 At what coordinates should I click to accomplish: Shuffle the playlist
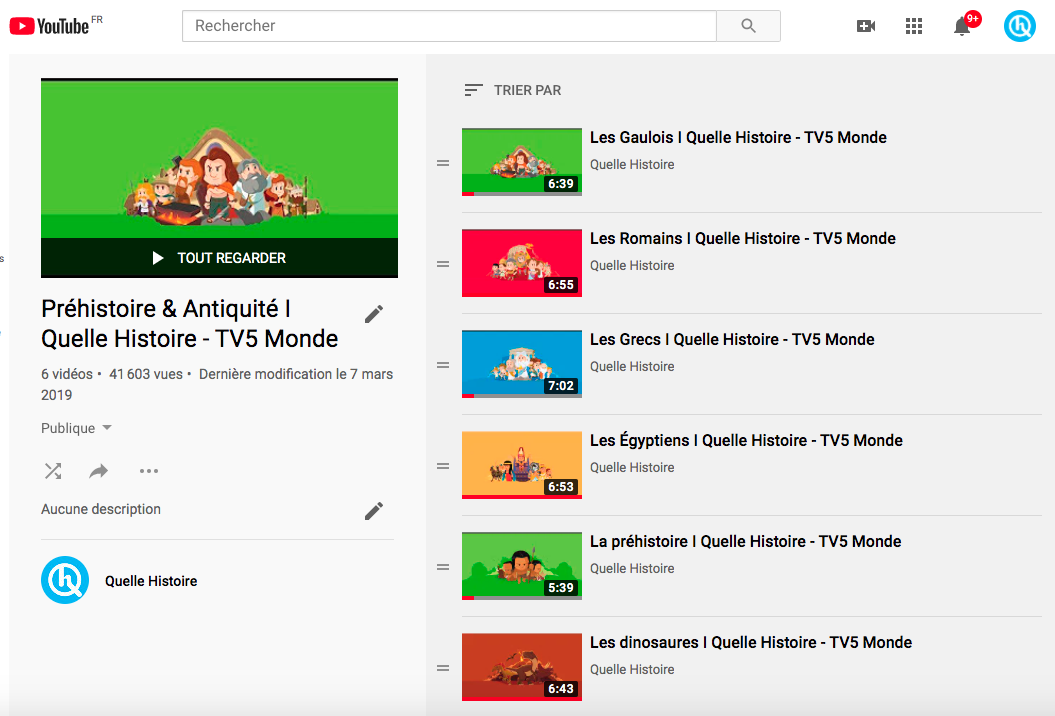point(53,471)
